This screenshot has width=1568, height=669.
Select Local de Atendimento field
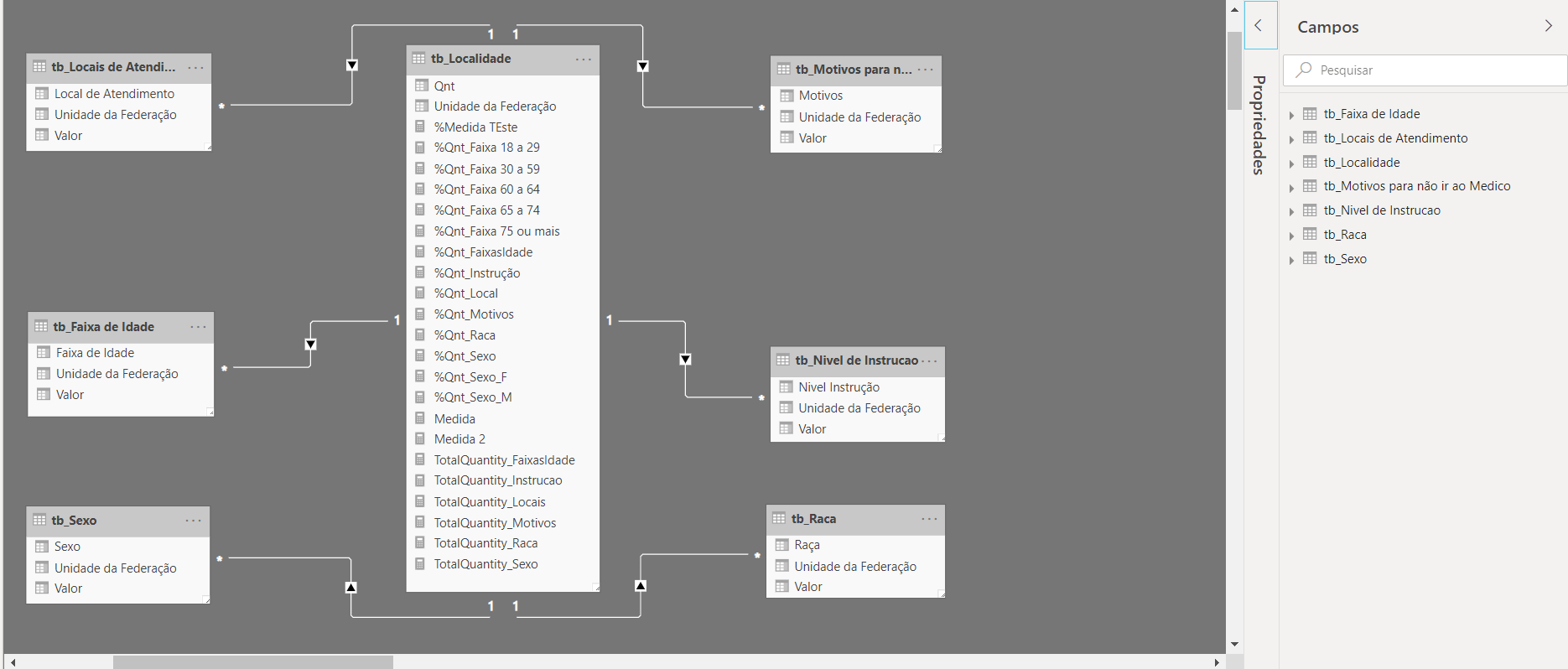click(x=114, y=94)
